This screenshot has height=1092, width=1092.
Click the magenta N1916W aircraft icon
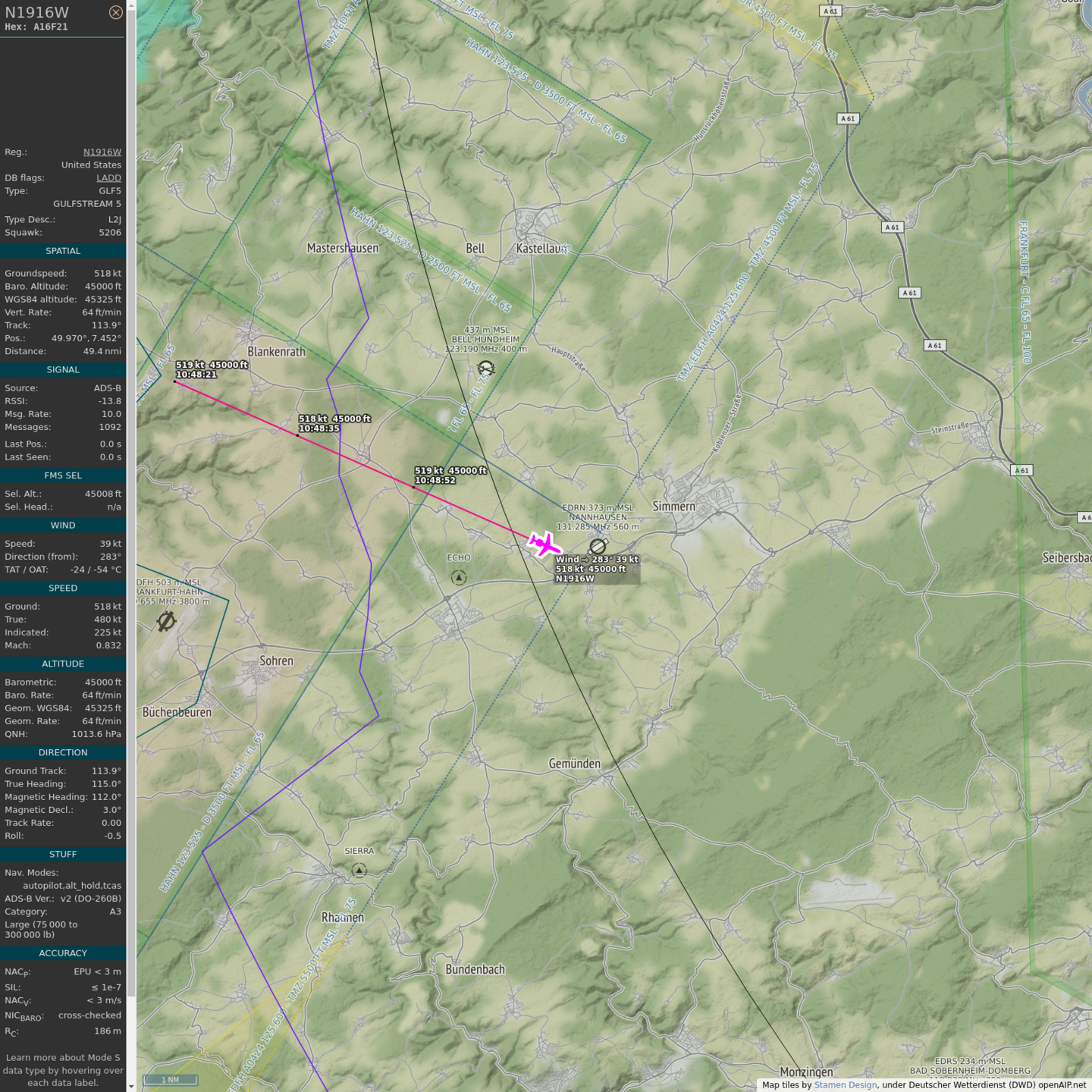point(544,544)
